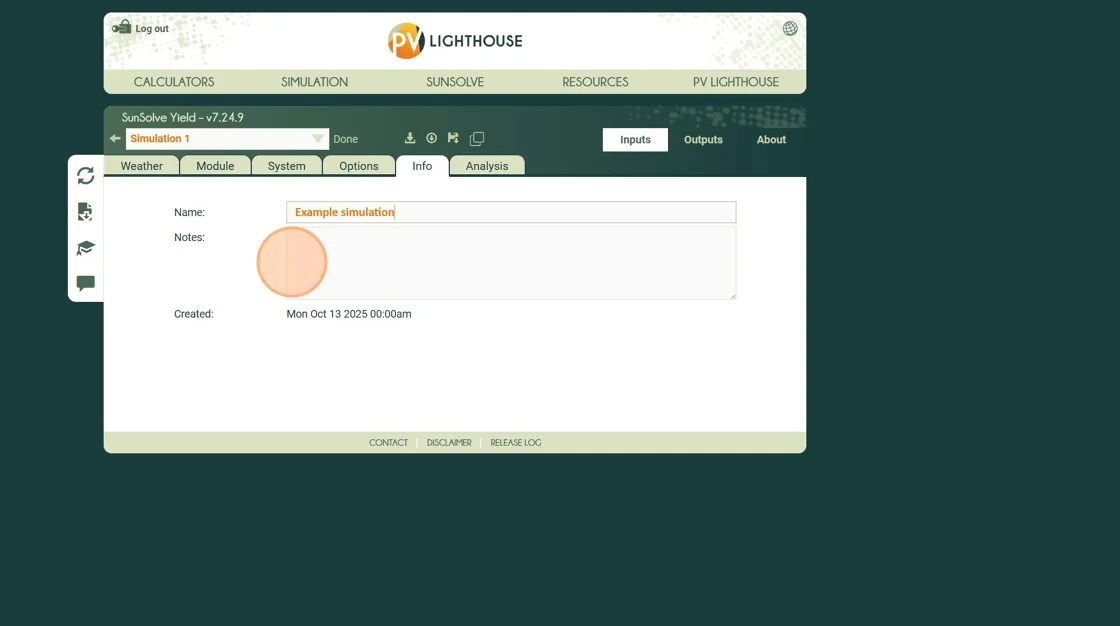Switch to the Weather tab
The height and width of the screenshot is (626, 1120).
(142, 166)
